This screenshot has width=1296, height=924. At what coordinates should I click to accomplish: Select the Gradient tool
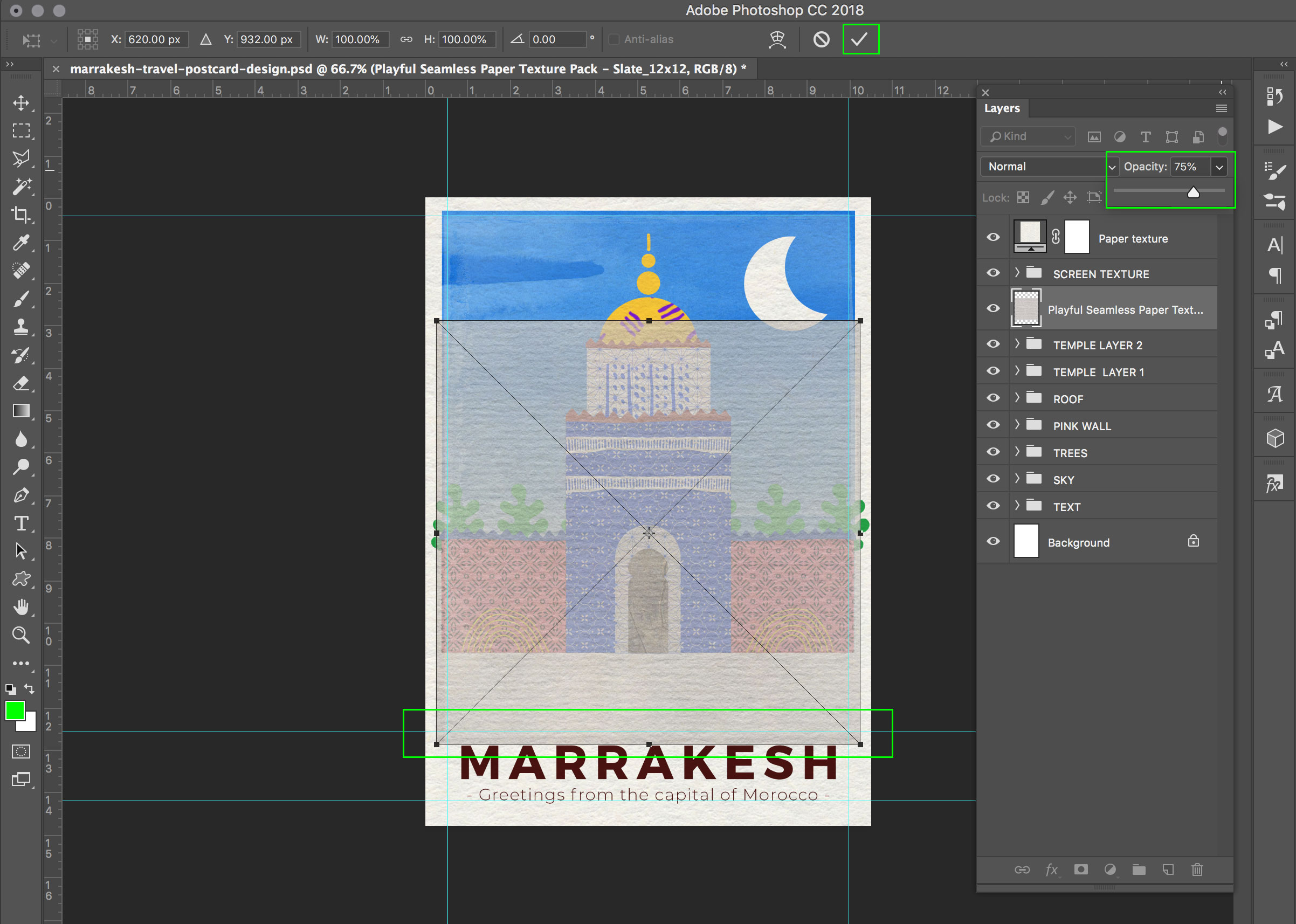[x=21, y=411]
